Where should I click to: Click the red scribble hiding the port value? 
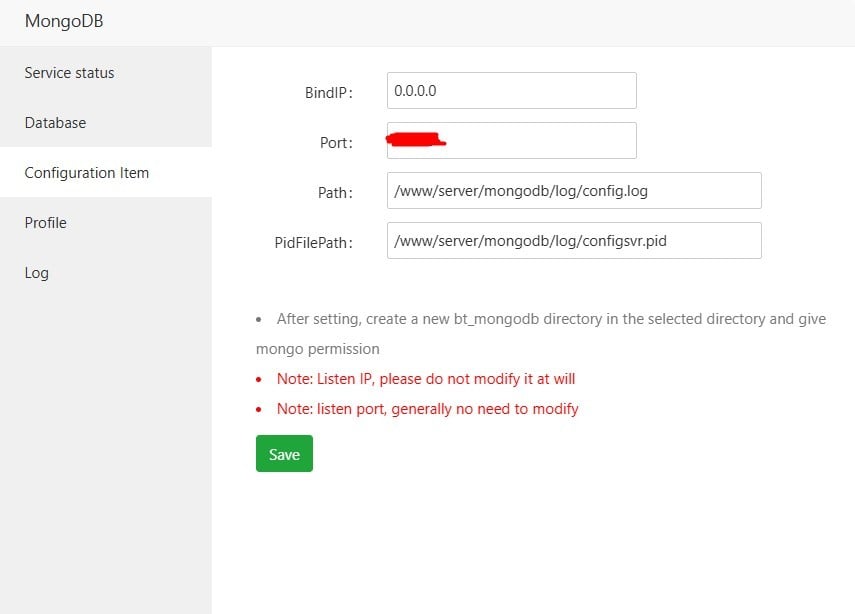415,140
